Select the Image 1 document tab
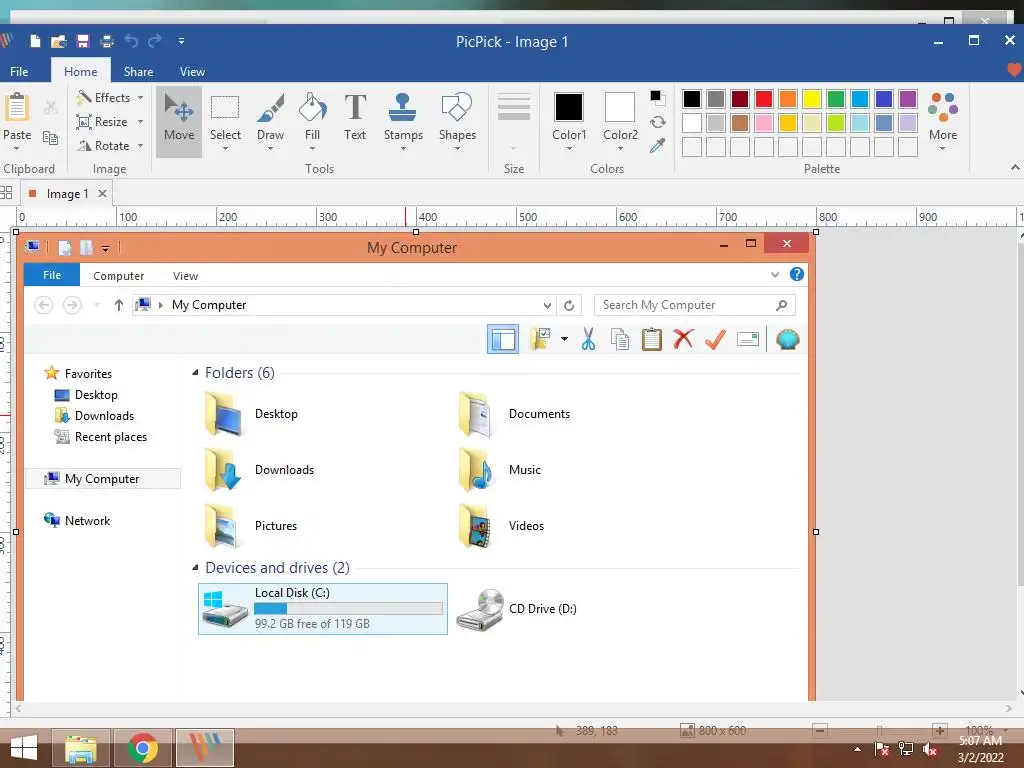The image size is (1024, 768). pyautogui.click(x=67, y=194)
